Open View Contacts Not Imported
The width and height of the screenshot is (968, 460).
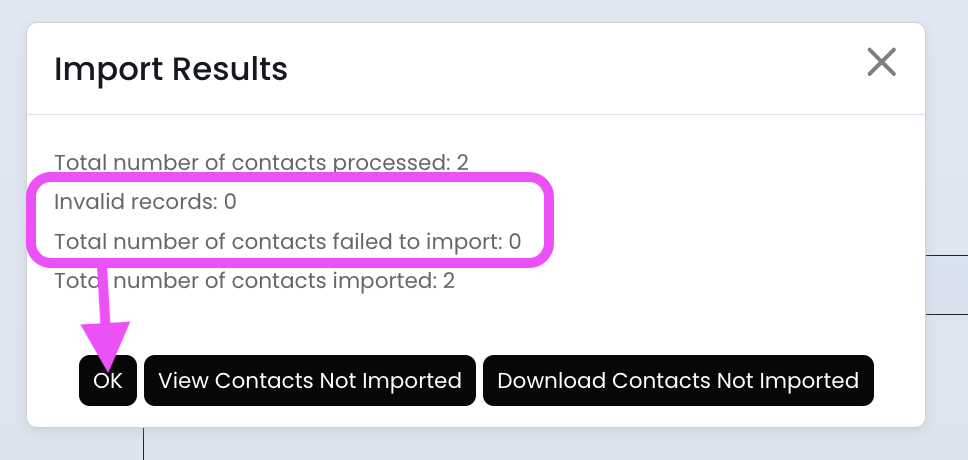coord(310,381)
